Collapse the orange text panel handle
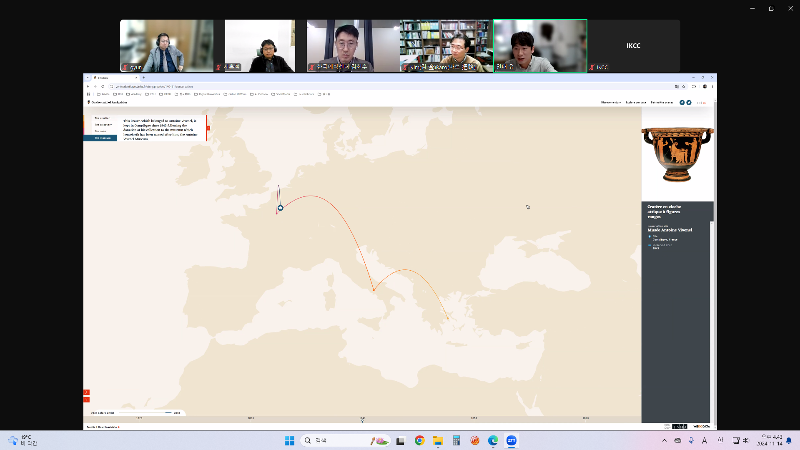The height and width of the screenshot is (450, 800). tap(207, 127)
